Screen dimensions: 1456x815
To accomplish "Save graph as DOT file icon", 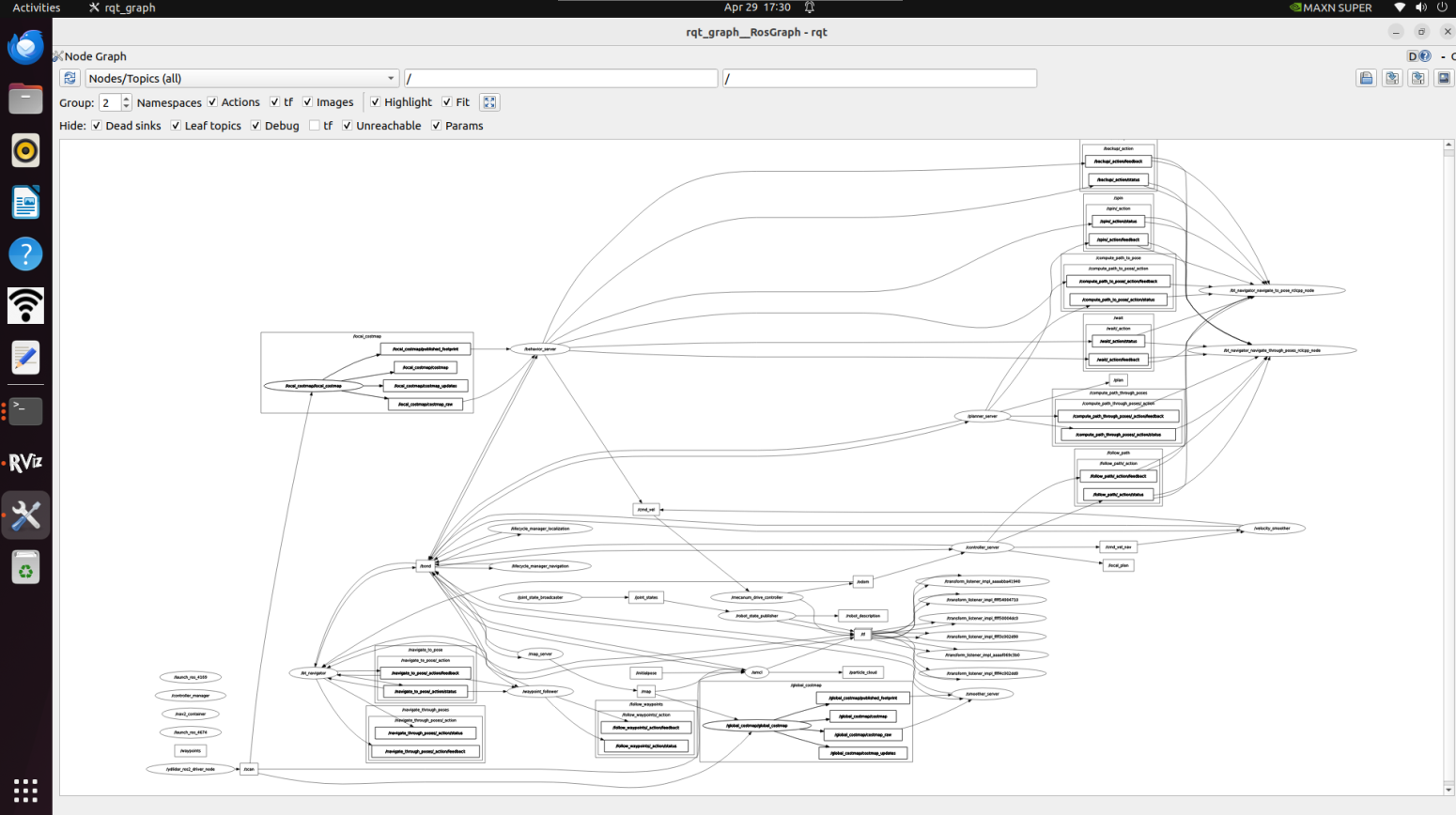I will click(1392, 78).
